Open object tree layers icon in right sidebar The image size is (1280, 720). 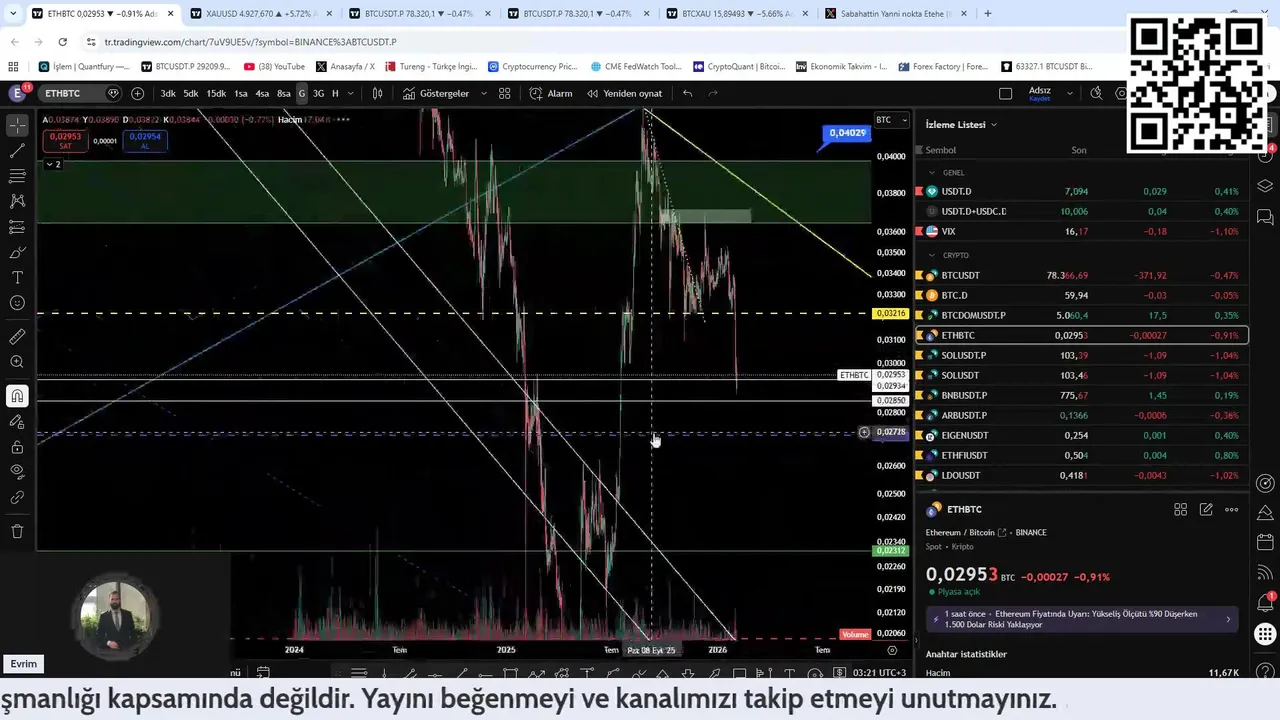coord(1265,186)
